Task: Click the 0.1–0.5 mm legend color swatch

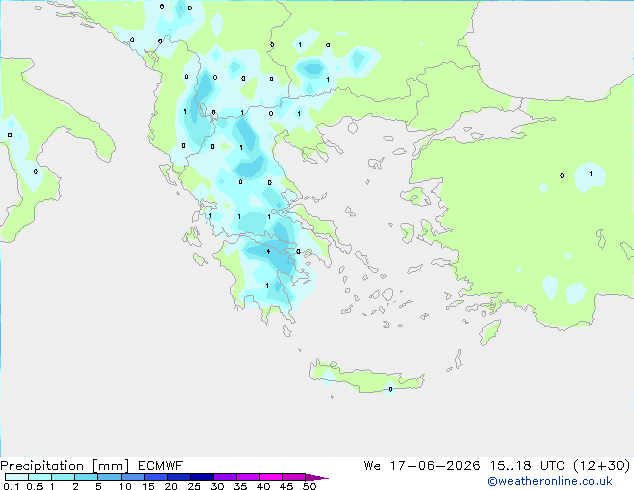Action: coord(17,477)
